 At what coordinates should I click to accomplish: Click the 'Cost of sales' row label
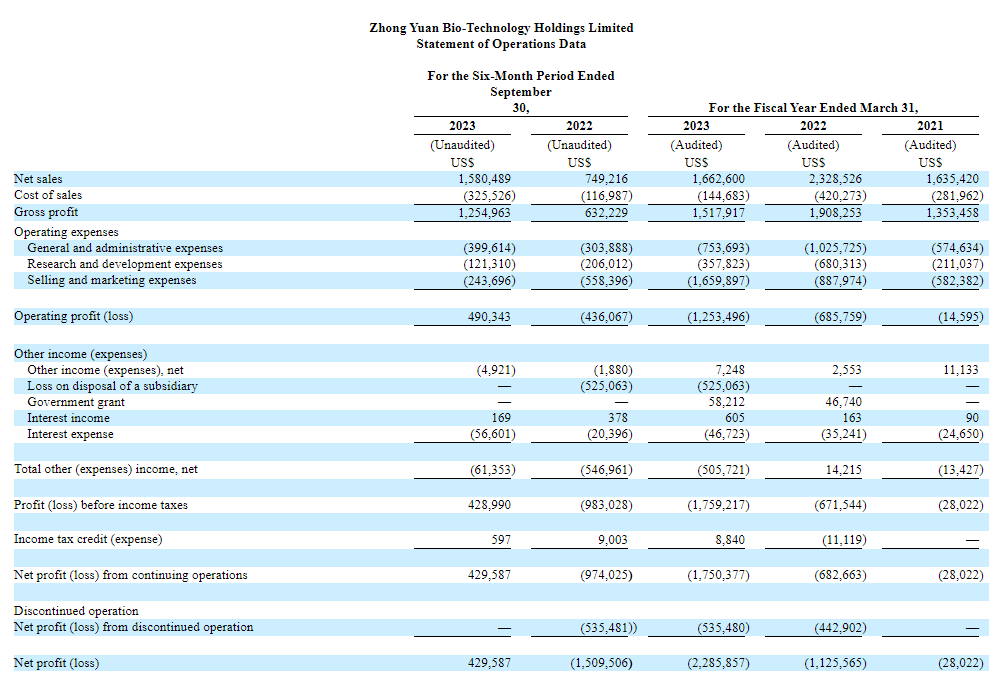pyautogui.click(x=48, y=195)
